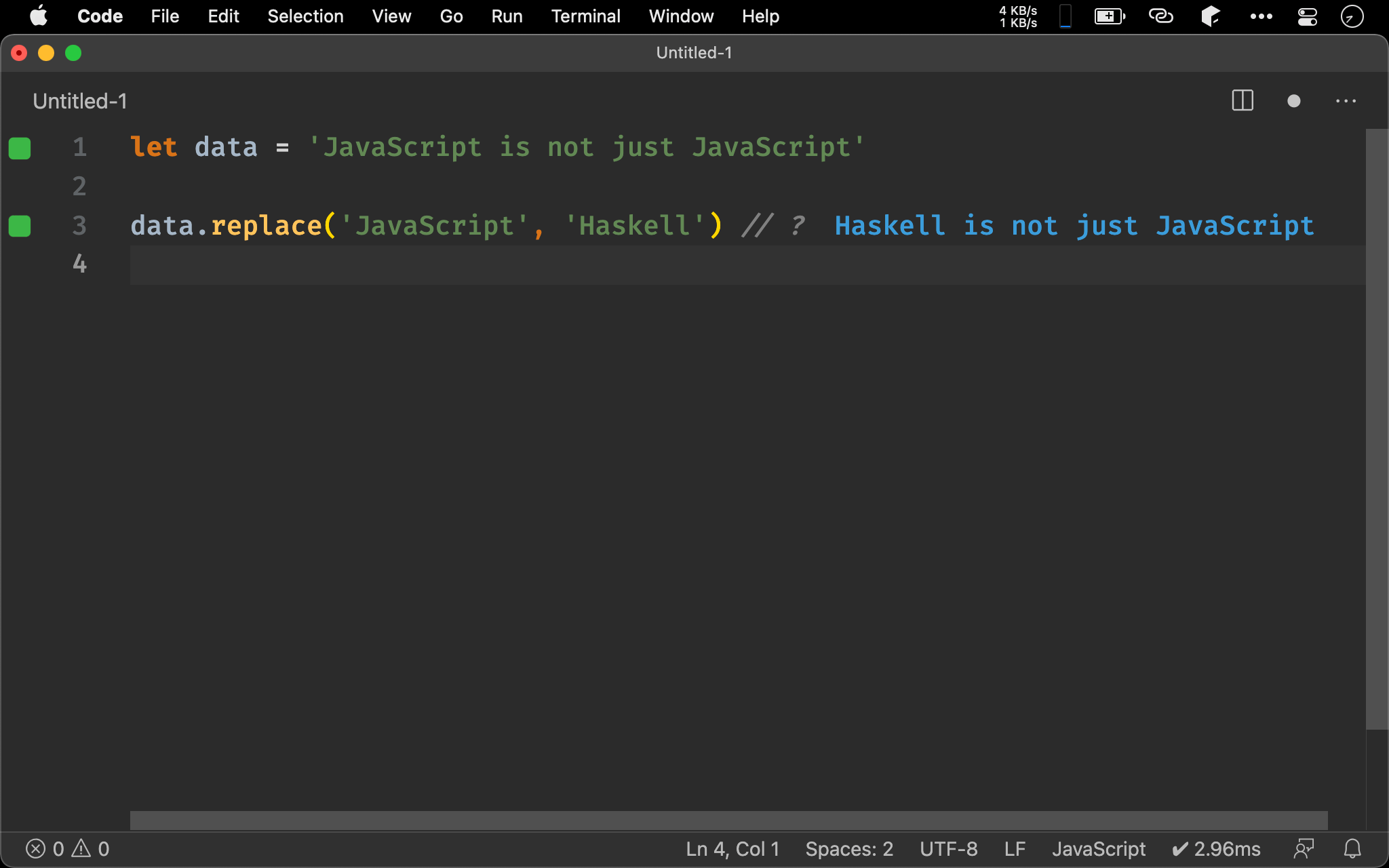Click the feedback icon in status bar
The width and height of the screenshot is (1389, 868).
[1304, 849]
